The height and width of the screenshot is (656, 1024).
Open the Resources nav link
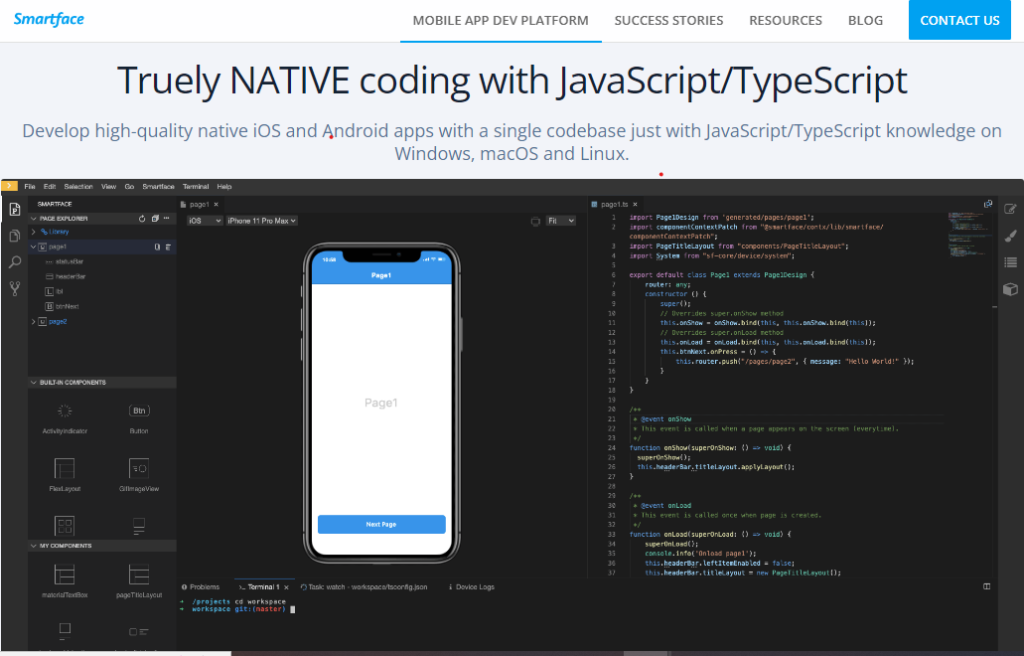coord(786,20)
